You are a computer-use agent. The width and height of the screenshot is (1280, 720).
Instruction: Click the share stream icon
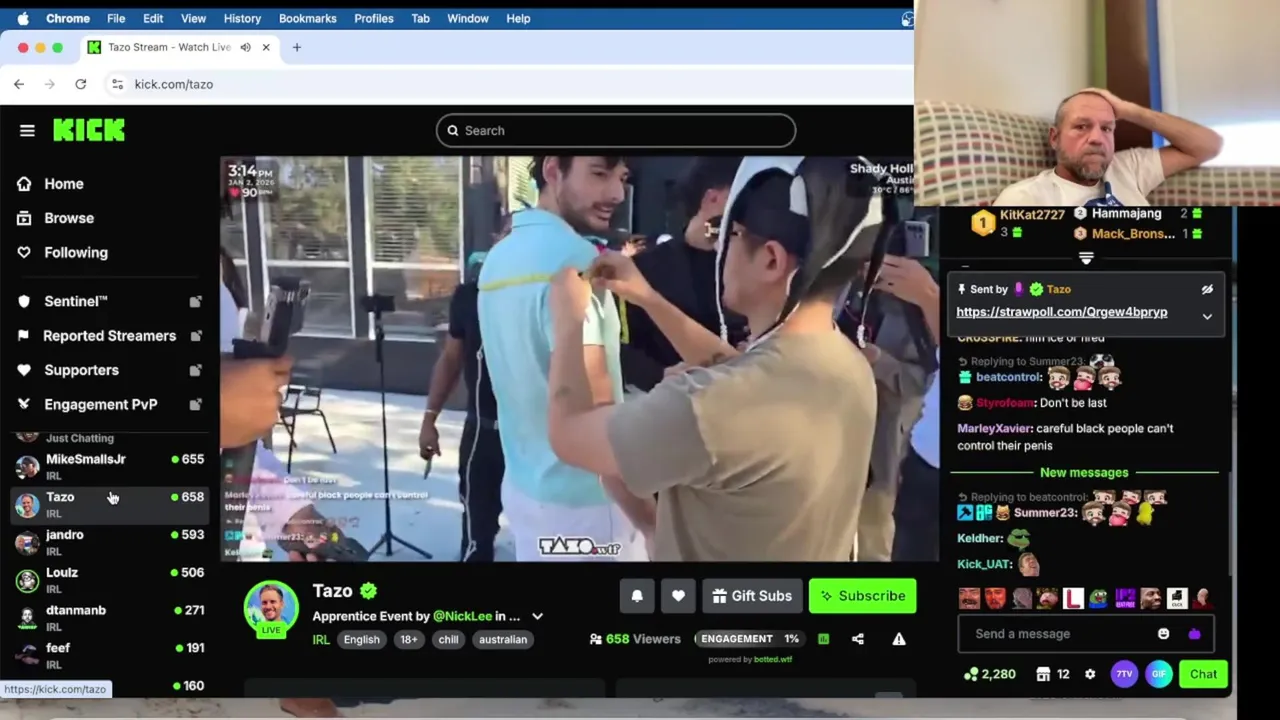coord(858,639)
